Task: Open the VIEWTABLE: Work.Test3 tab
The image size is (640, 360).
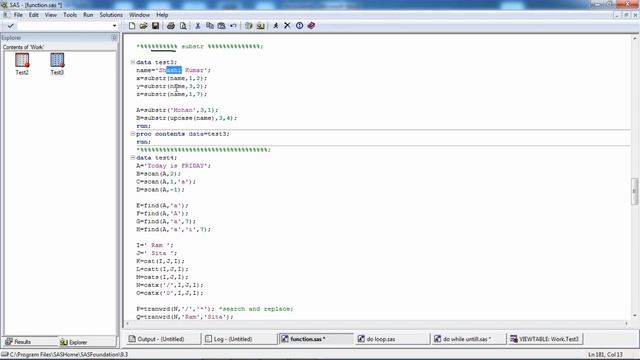Action: click(x=546, y=339)
